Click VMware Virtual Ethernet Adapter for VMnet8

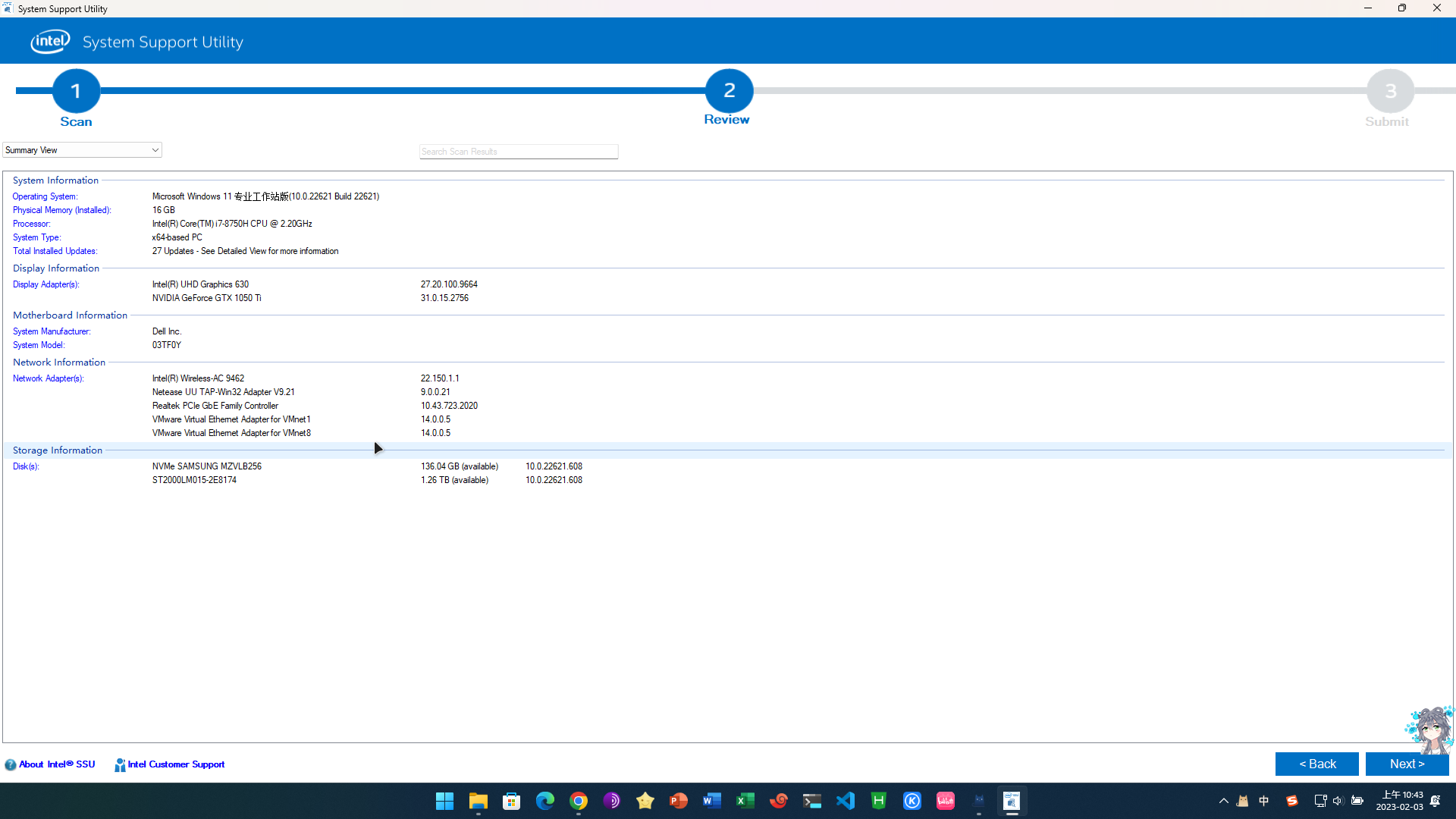tap(231, 433)
